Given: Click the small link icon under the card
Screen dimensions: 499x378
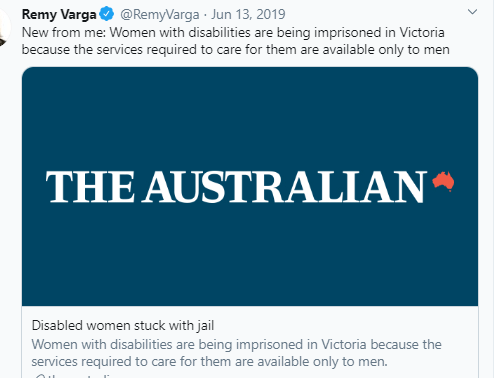Looking at the screenshot, I should (x=39, y=376).
